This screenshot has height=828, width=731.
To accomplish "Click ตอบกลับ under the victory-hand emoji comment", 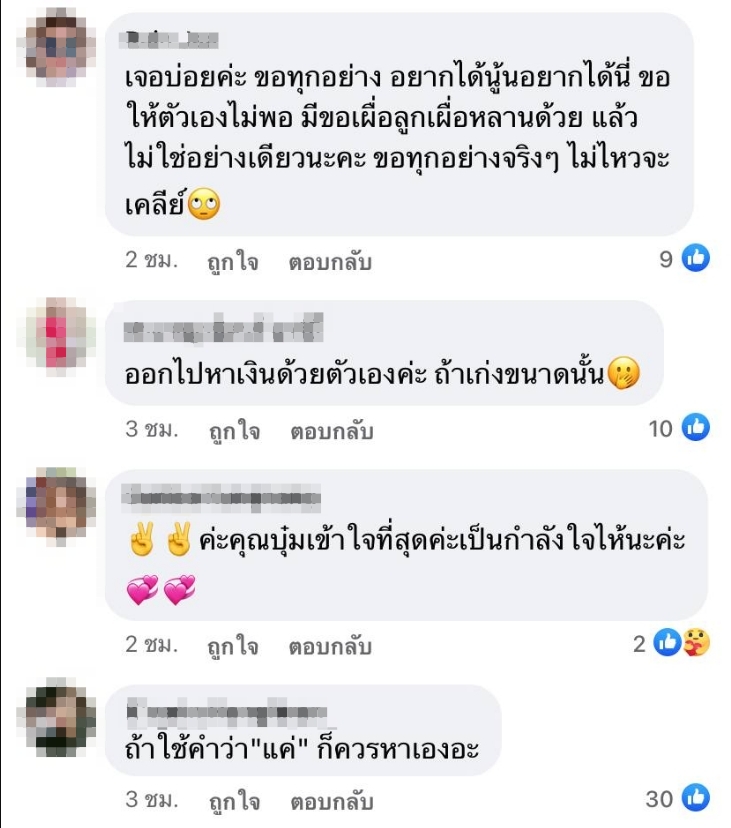I will [330, 646].
